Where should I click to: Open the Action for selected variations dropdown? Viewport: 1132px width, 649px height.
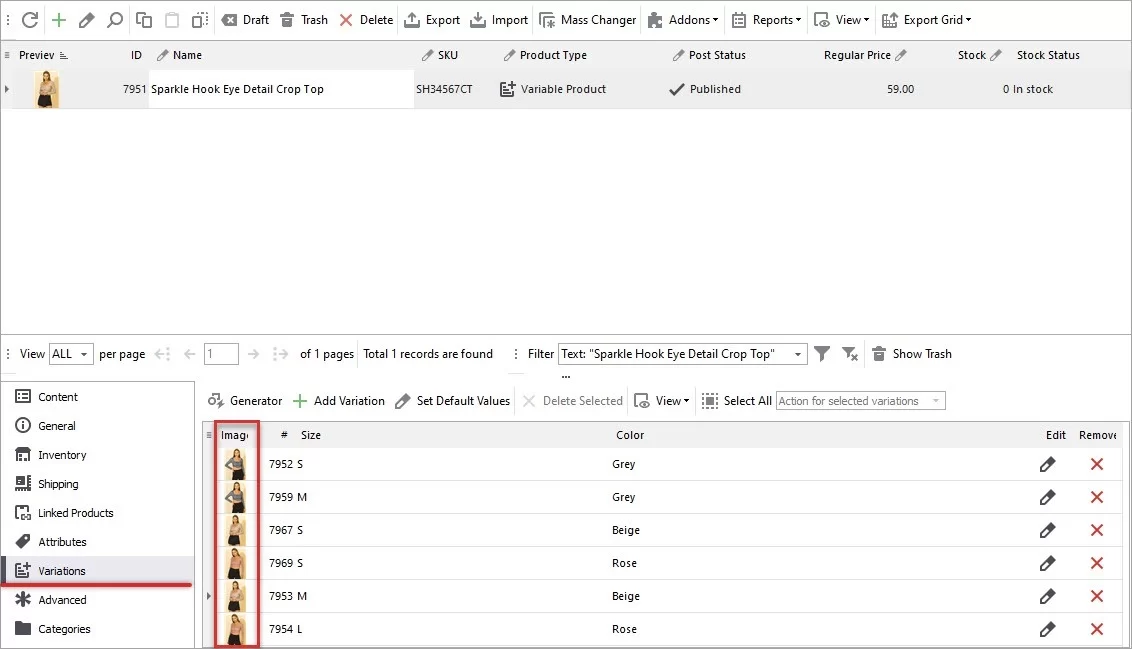tap(860, 400)
